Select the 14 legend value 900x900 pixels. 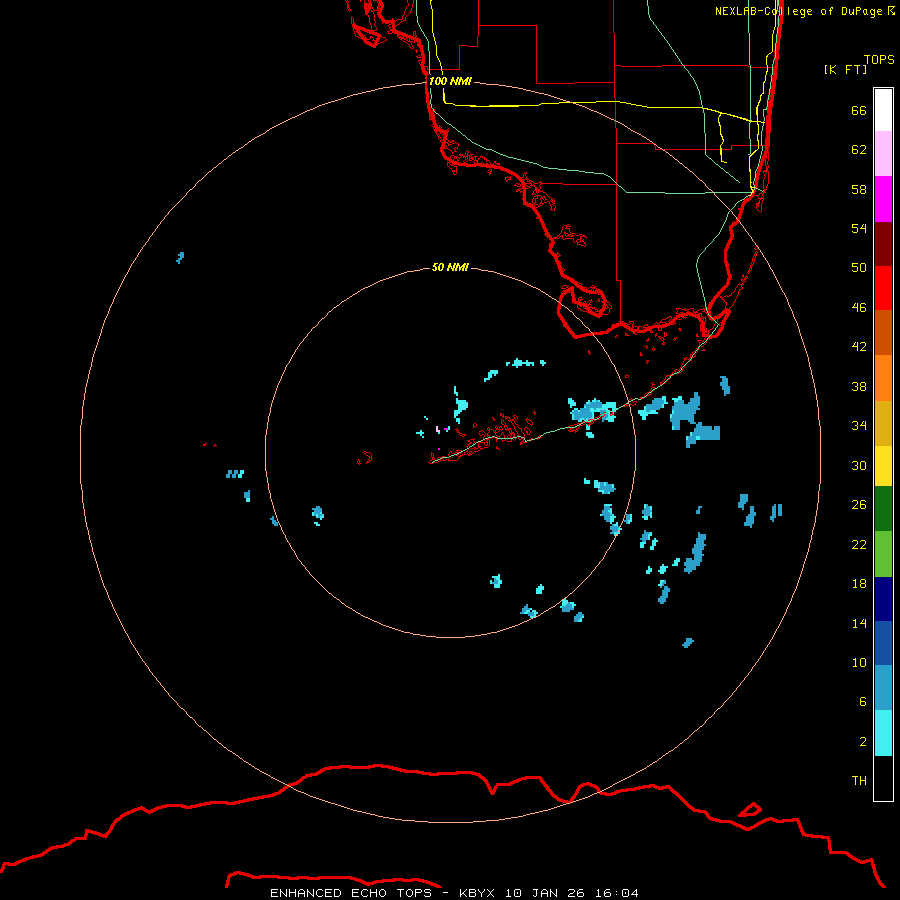coord(859,623)
